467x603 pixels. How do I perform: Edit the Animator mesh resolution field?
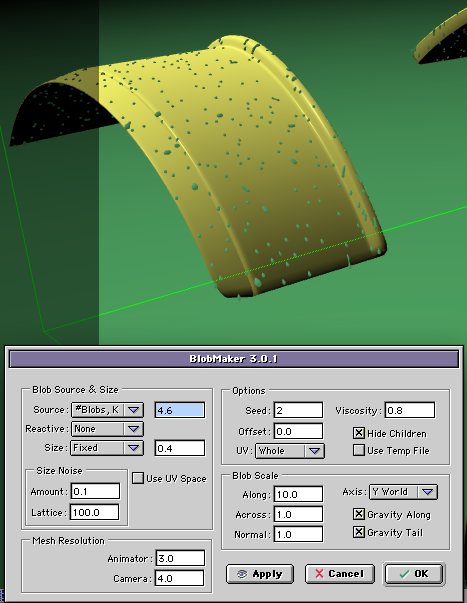click(x=180, y=558)
